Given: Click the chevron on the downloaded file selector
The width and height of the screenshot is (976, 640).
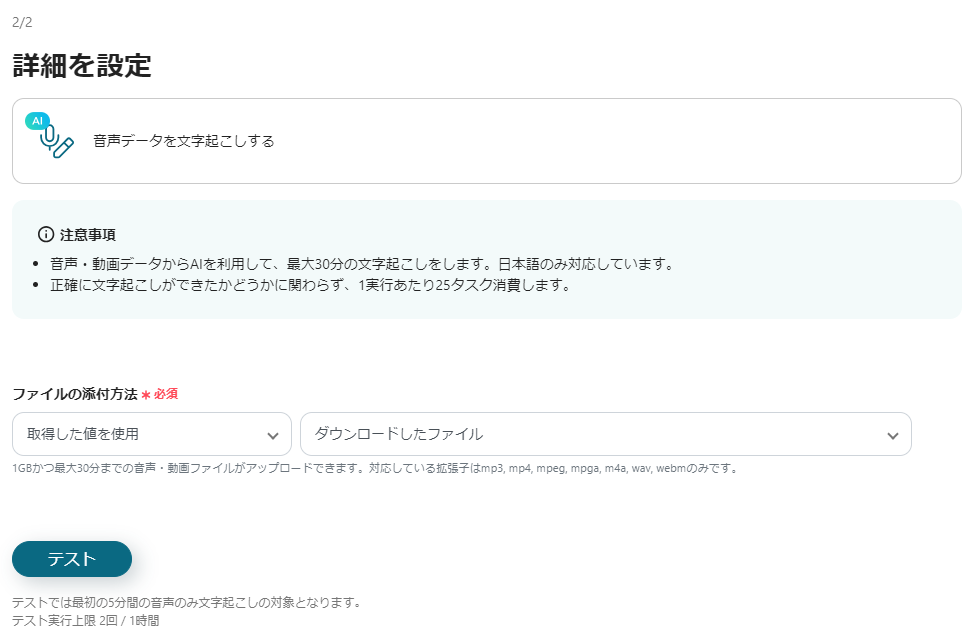Looking at the screenshot, I should 893,434.
